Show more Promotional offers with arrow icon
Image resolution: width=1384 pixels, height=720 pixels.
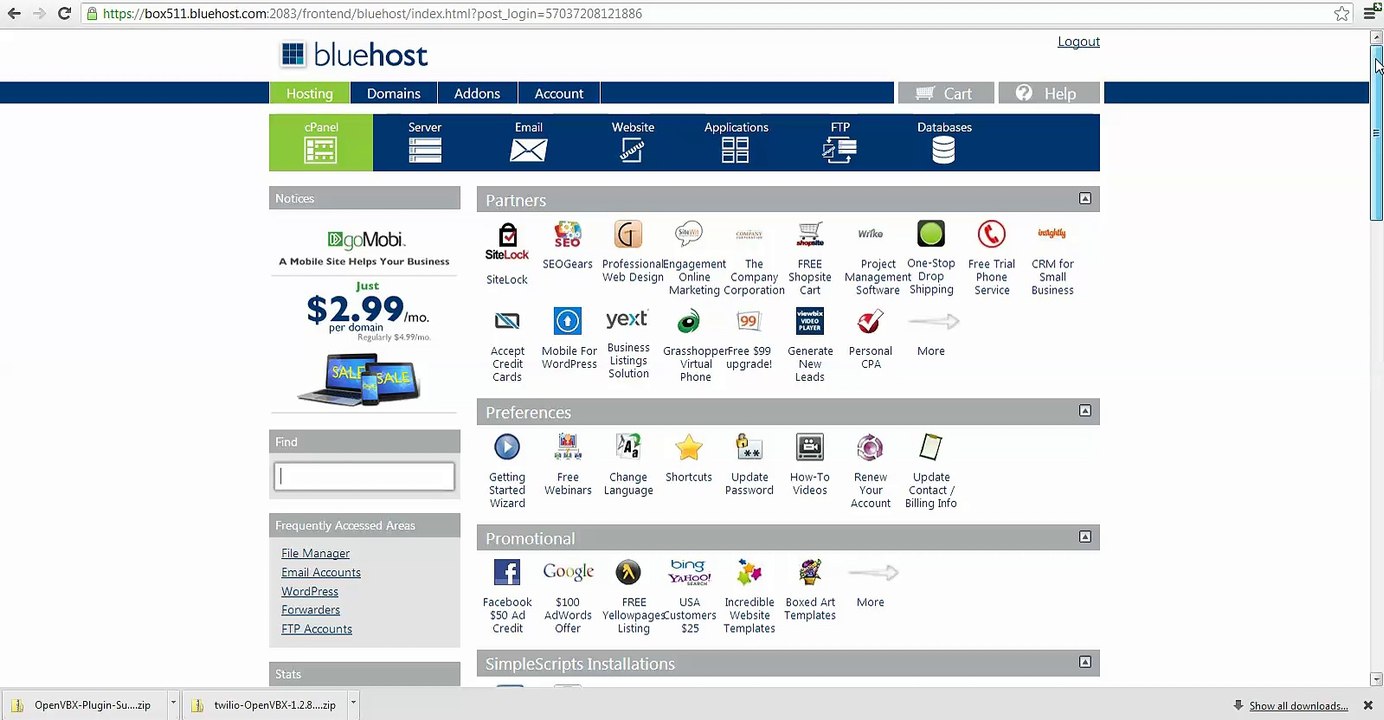point(873,572)
